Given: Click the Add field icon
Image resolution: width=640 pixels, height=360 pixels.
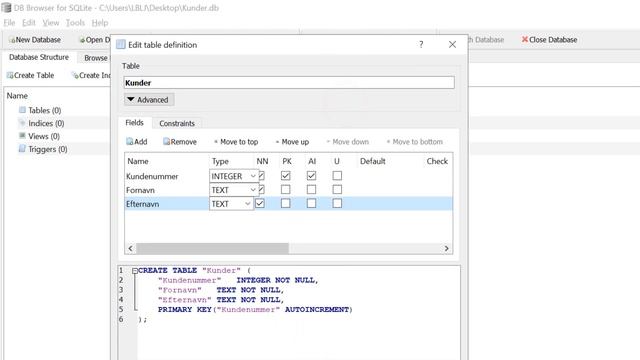Looking at the screenshot, I should [x=129, y=142].
